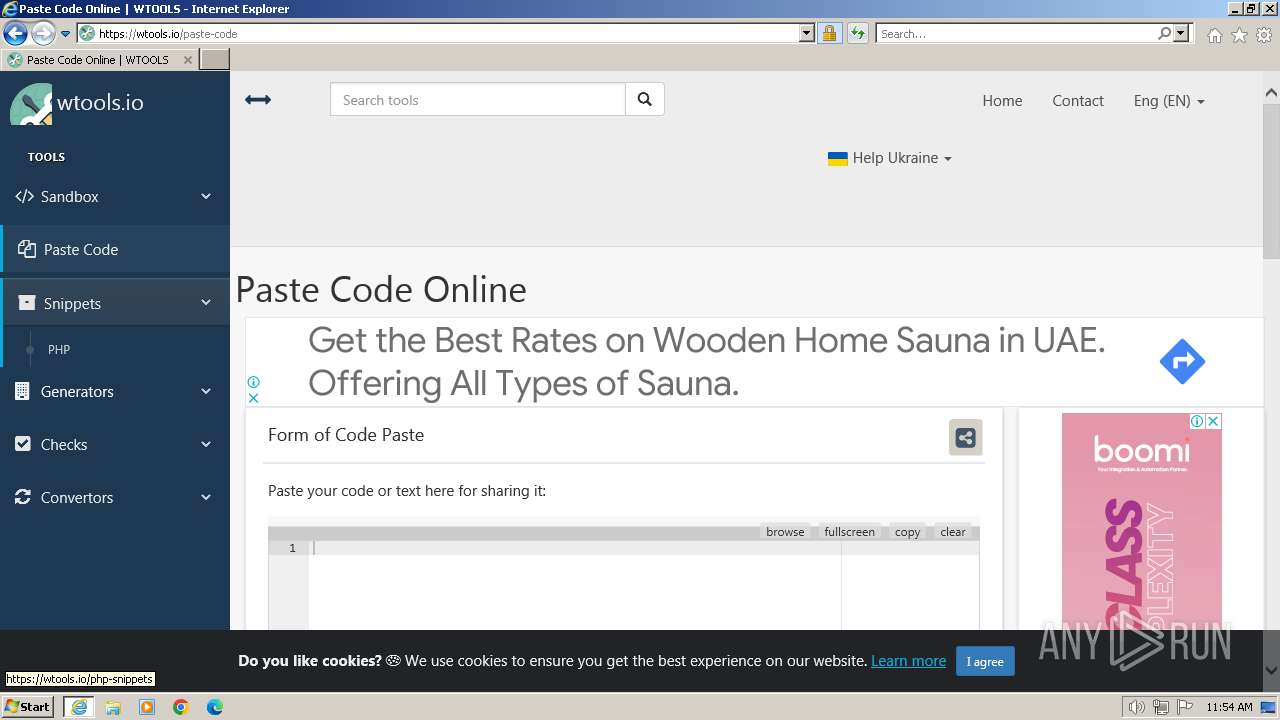The image size is (1280, 720).
Task: Click the clear button in editor toolbar
Action: click(953, 532)
